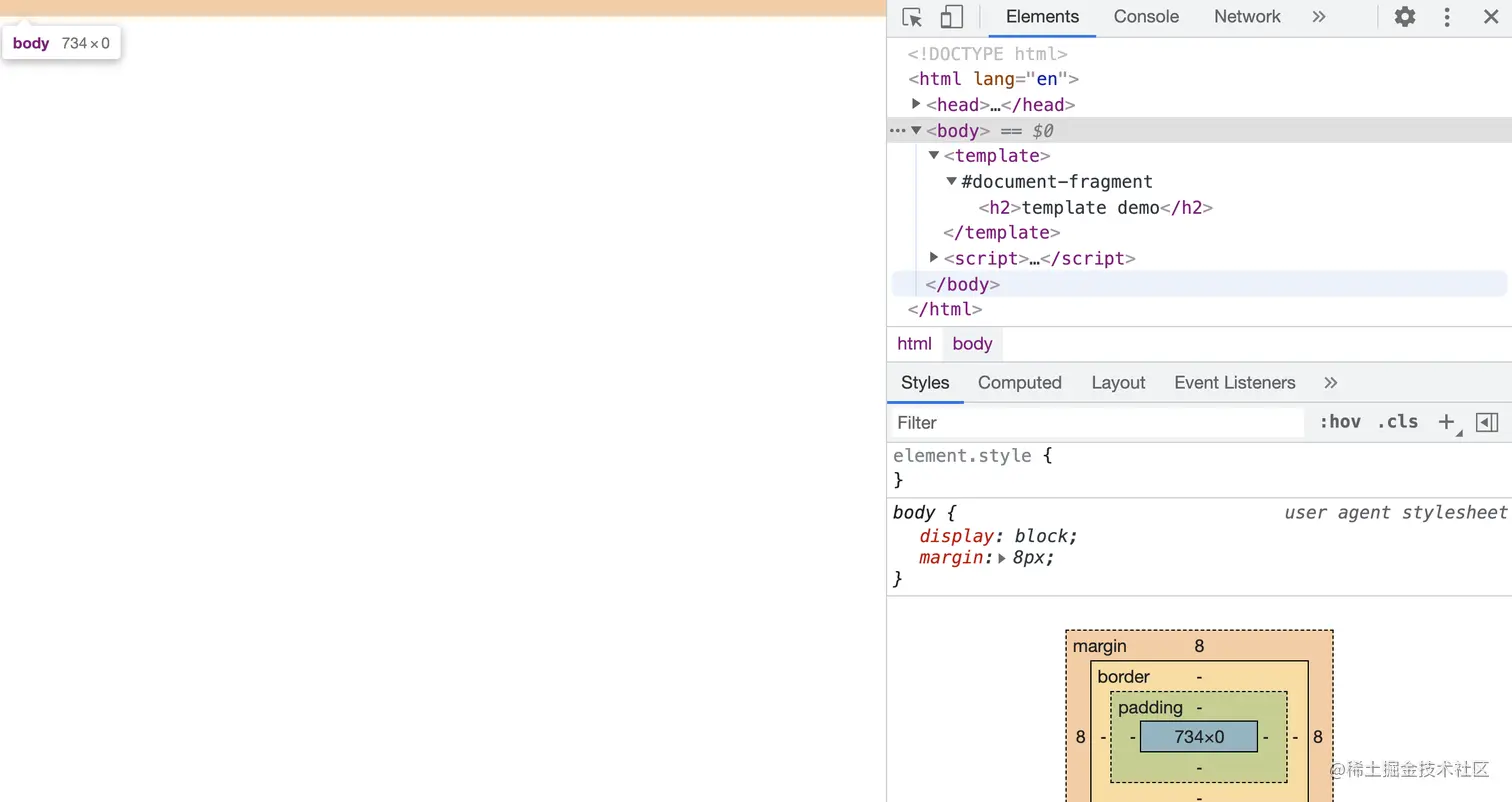Open the Layout sub-tab
This screenshot has width=1512, height=802.
[1118, 383]
